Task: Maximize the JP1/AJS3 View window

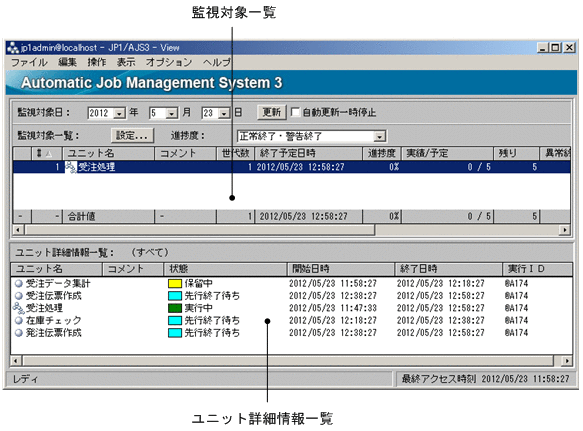Action: (555, 48)
